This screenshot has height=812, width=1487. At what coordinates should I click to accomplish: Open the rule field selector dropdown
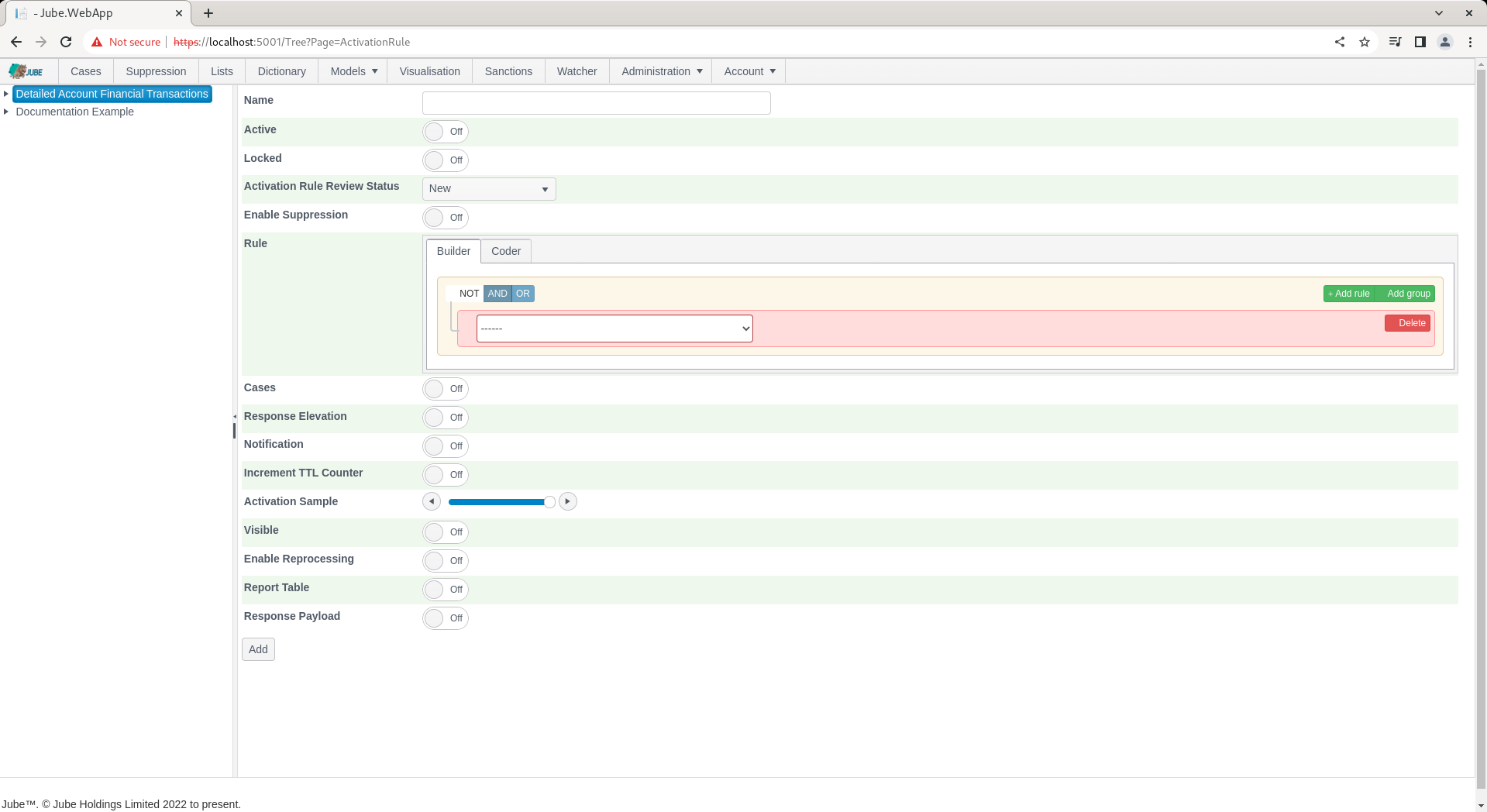tap(614, 329)
